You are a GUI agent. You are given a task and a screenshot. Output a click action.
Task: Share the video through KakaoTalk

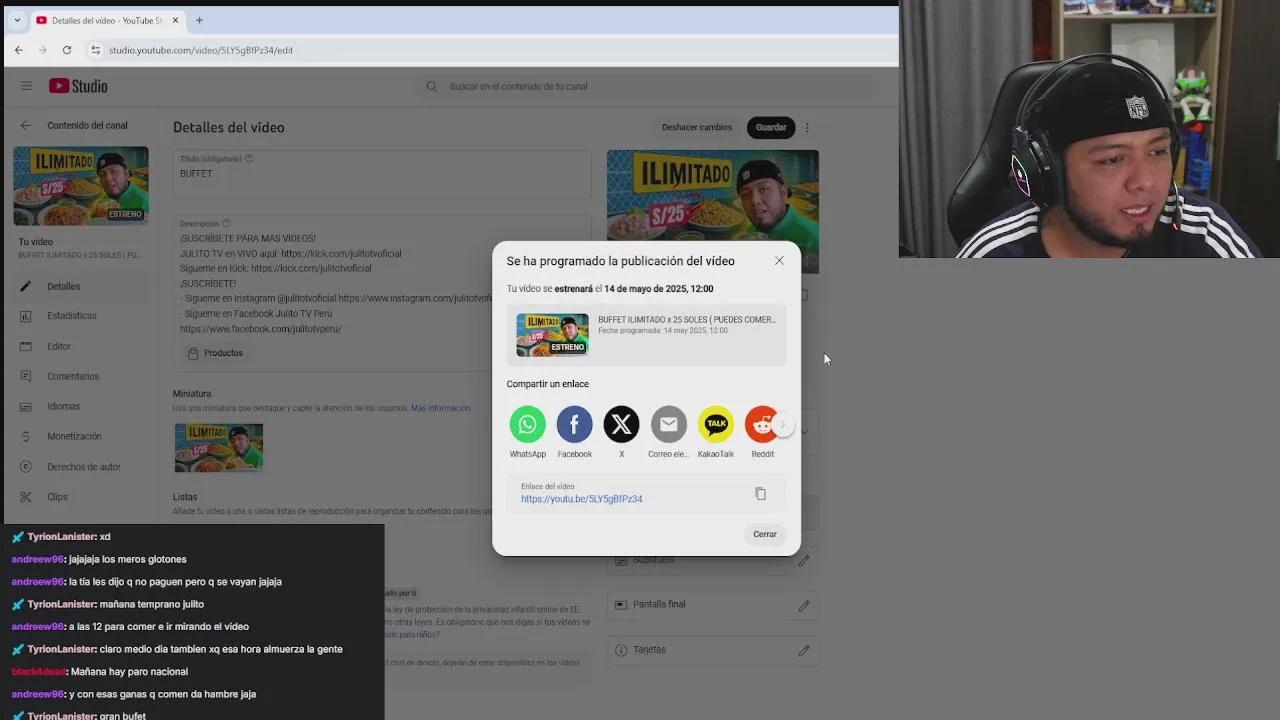click(715, 424)
